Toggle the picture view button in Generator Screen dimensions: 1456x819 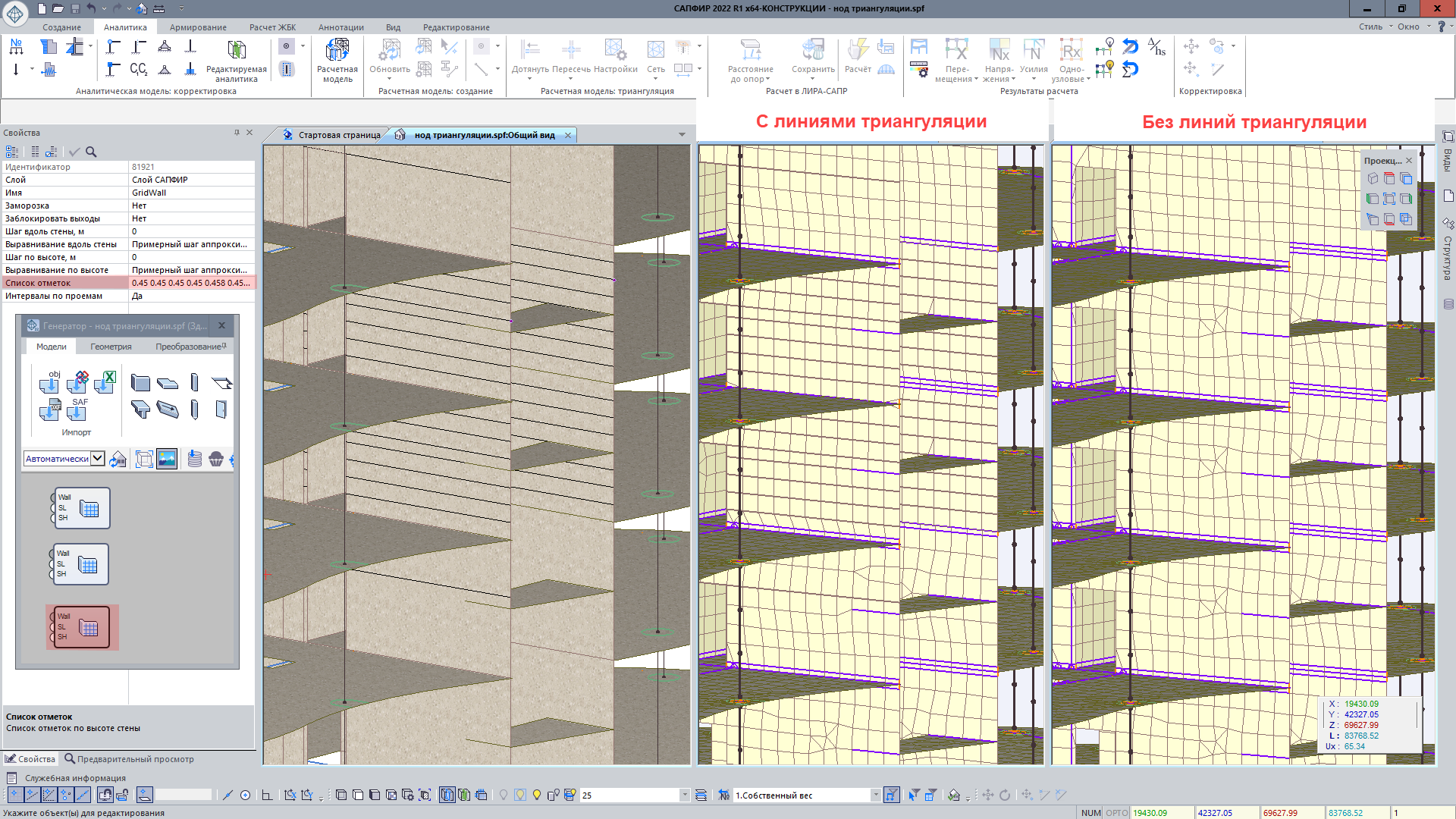tap(167, 459)
